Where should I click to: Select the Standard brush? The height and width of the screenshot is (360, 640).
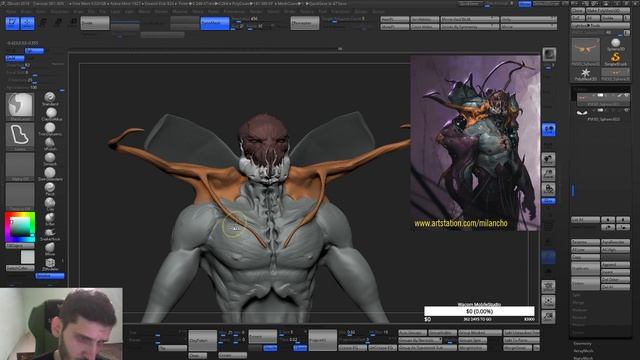click(50, 98)
